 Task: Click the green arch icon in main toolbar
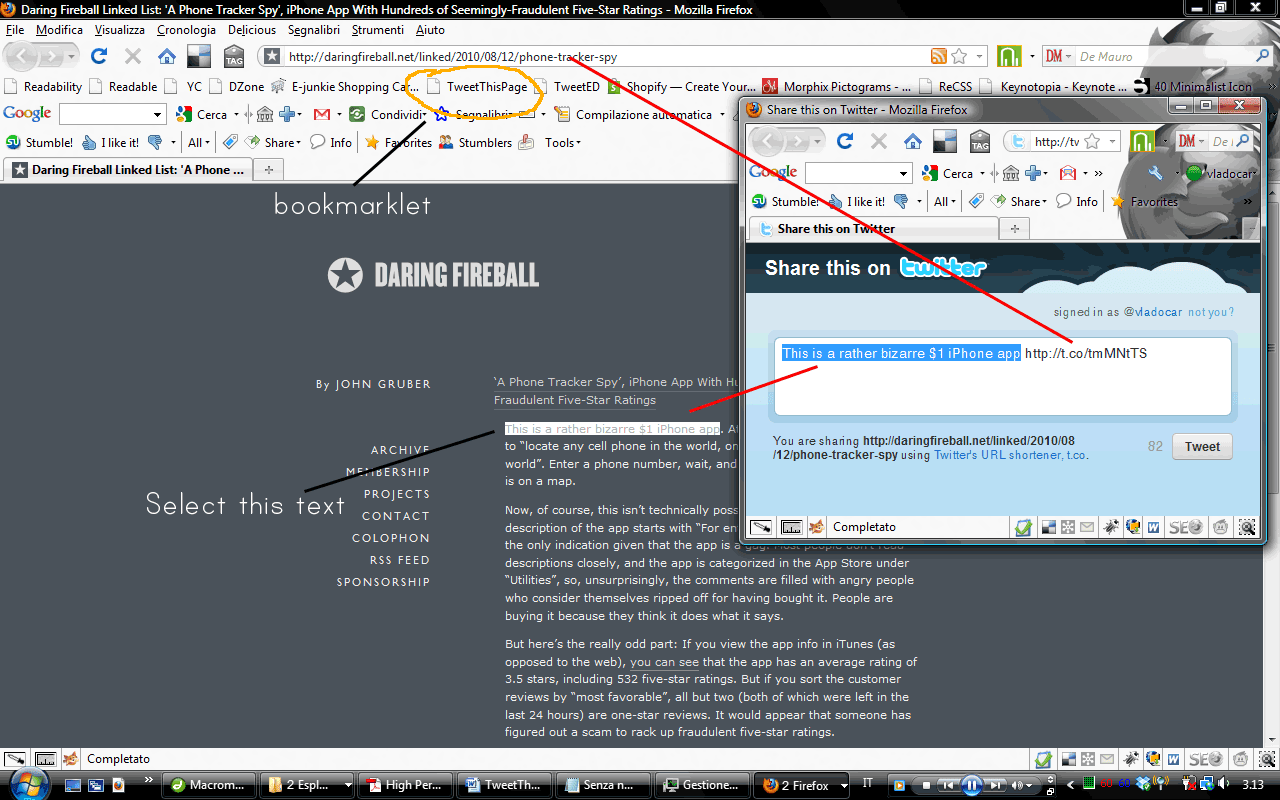click(x=1010, y=57)
